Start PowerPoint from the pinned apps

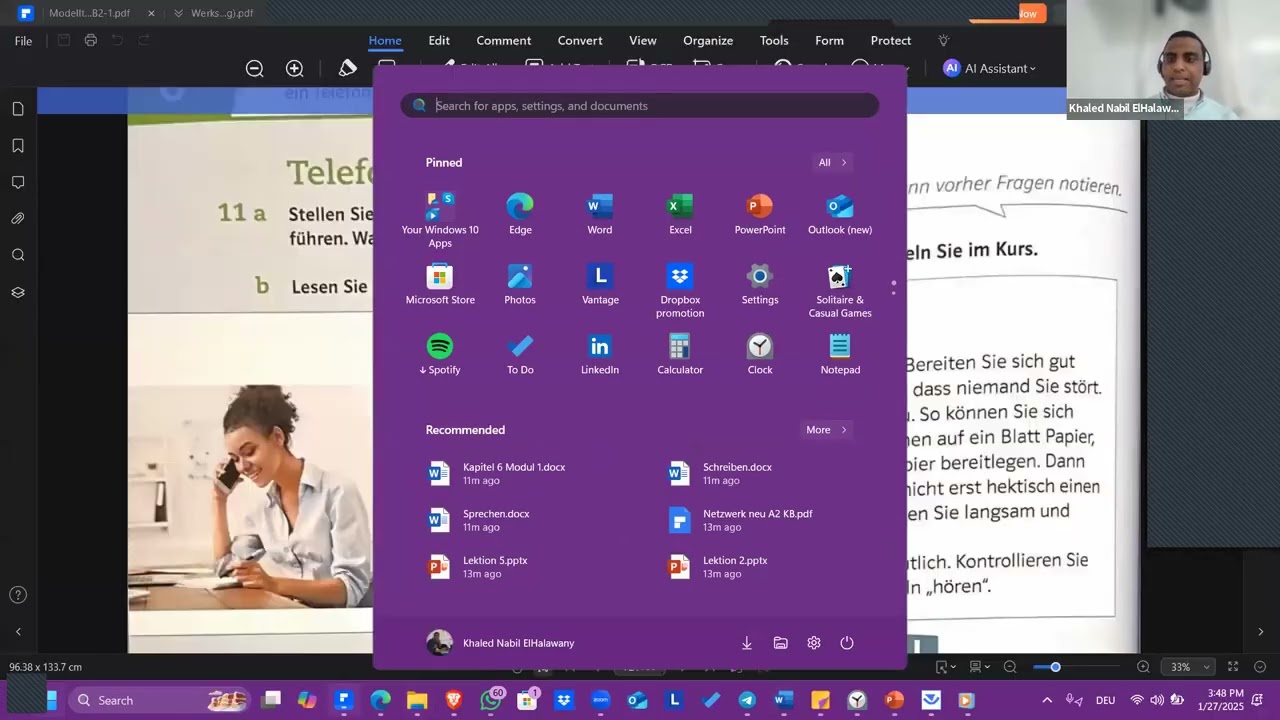click(x=760, y=214)
